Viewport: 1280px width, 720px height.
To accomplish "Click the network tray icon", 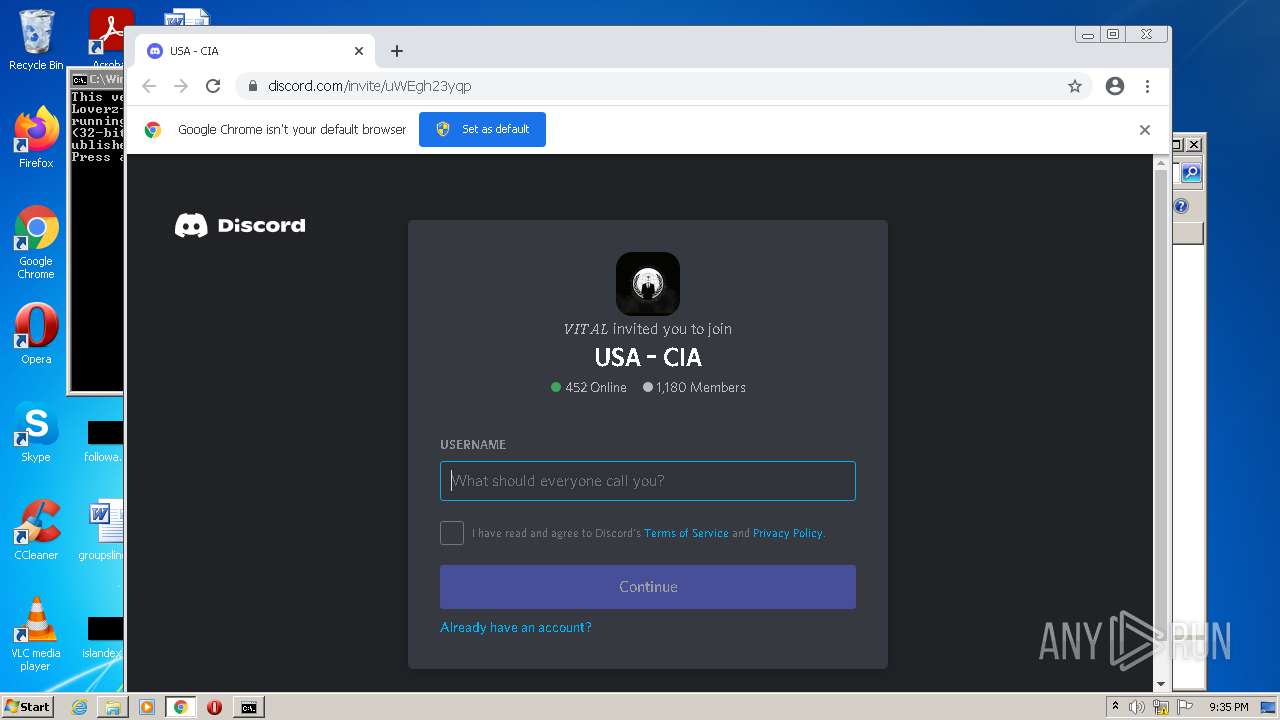I will pyautogui.click(x=1161, y=707).
